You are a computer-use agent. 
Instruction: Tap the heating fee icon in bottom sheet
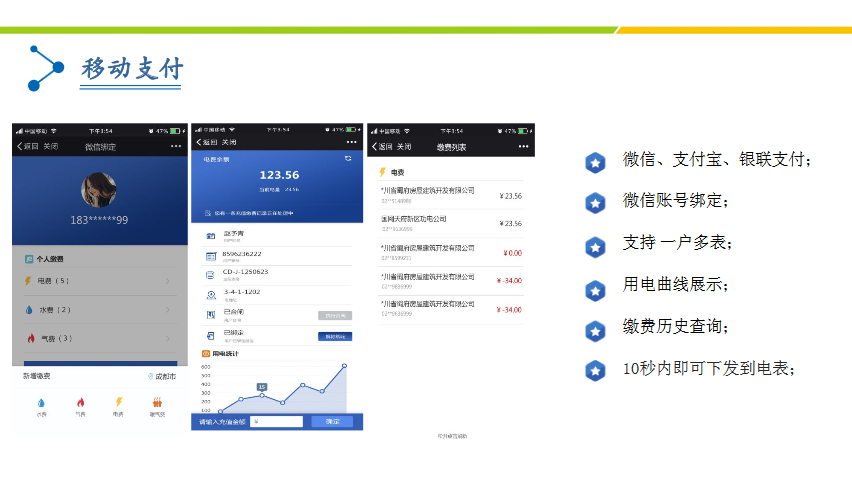(157, 402)
